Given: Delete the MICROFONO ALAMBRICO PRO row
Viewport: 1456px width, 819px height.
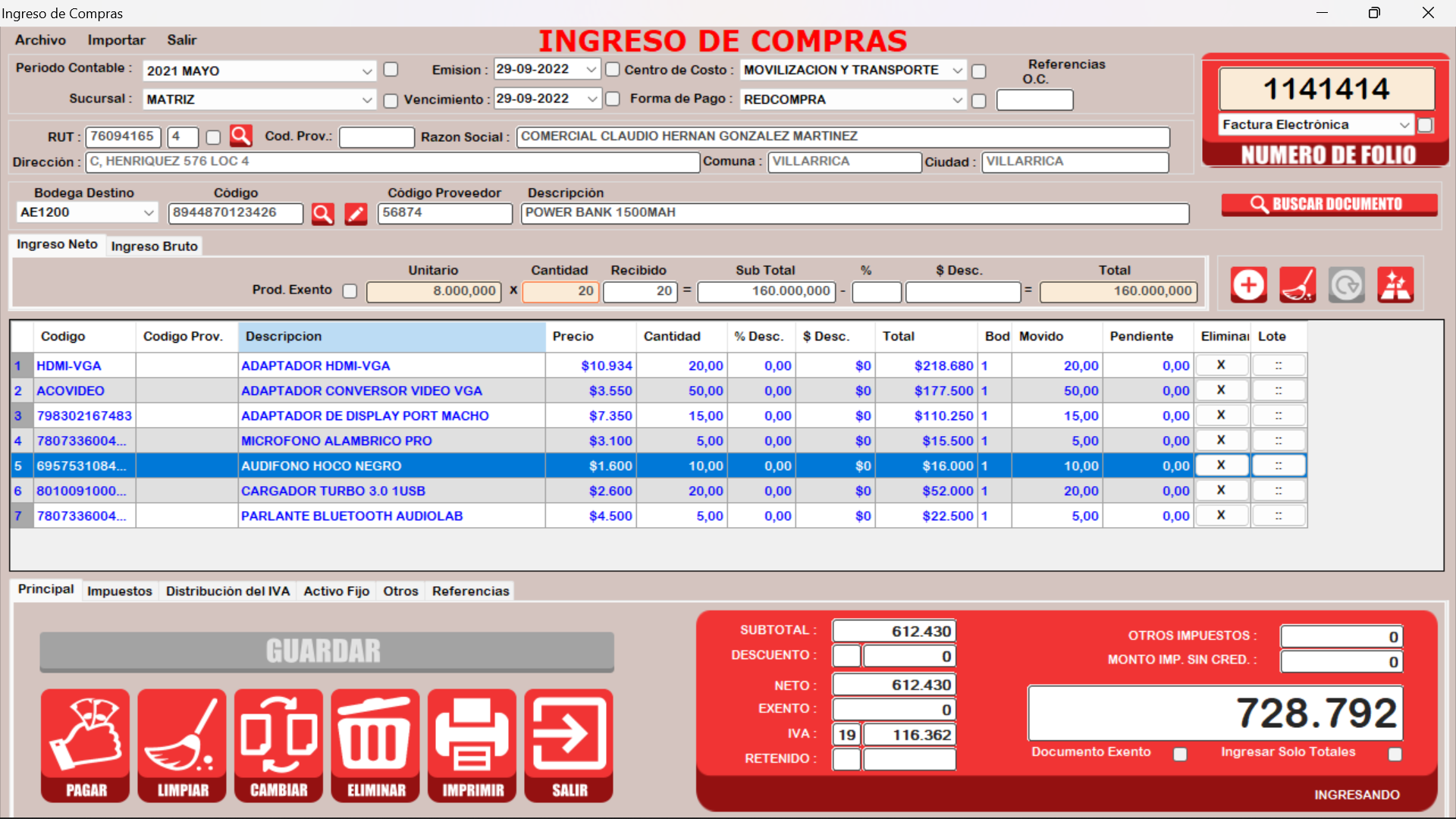Looking at the screenshot, I should (x=1221, y=441).
